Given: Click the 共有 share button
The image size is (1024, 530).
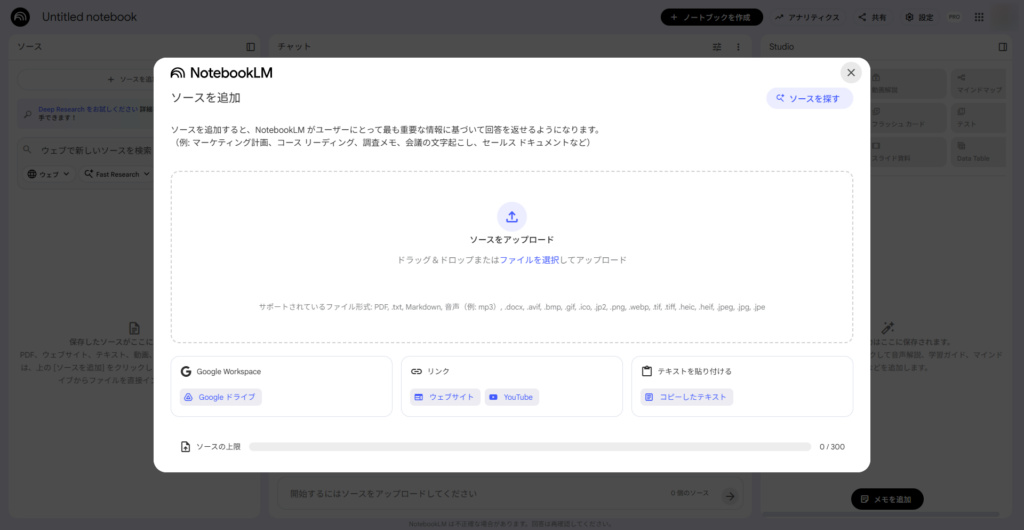Looking at the screenshot, I should (x=872, y=17).
